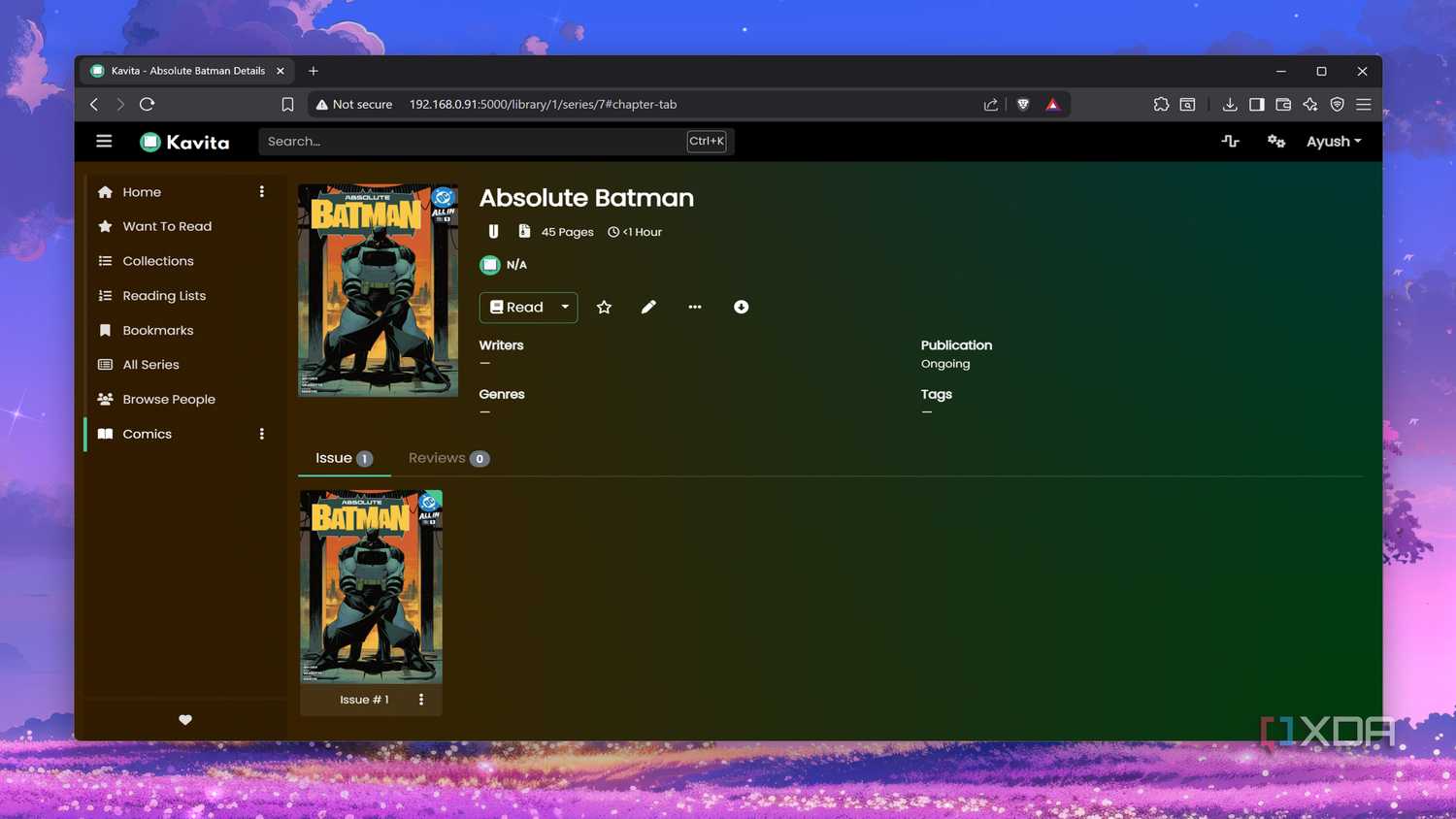The image size is (1456, 819).
Task: Open Issue #1 card options menu
Action: 421,700
